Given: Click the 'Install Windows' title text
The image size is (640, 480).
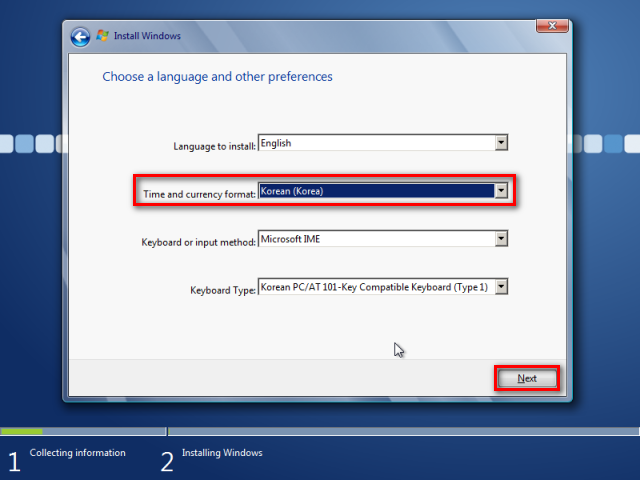Looking at the screenshot, I should (147, 36).
